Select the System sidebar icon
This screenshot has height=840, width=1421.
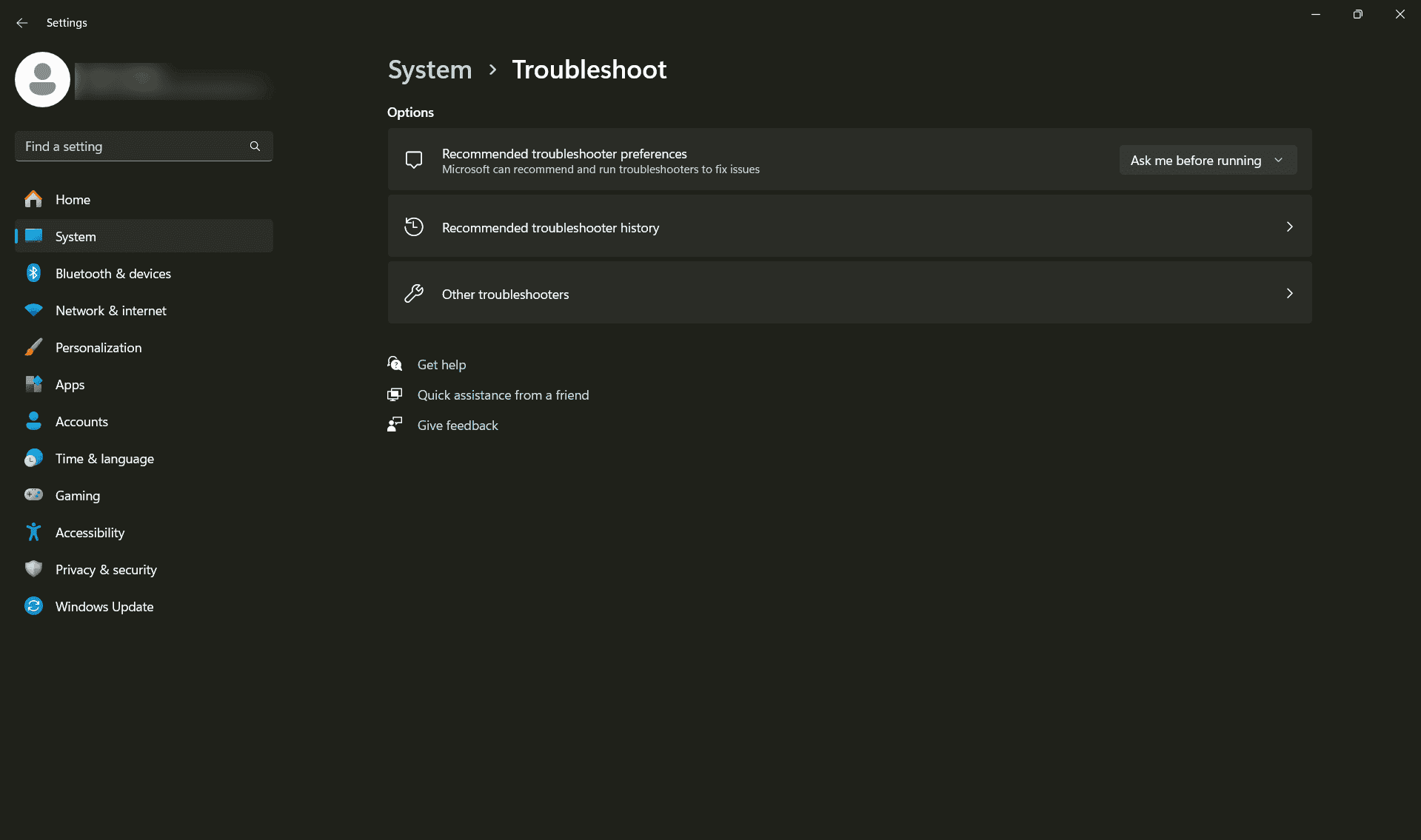pyautogui.click(x=34, y=236)
